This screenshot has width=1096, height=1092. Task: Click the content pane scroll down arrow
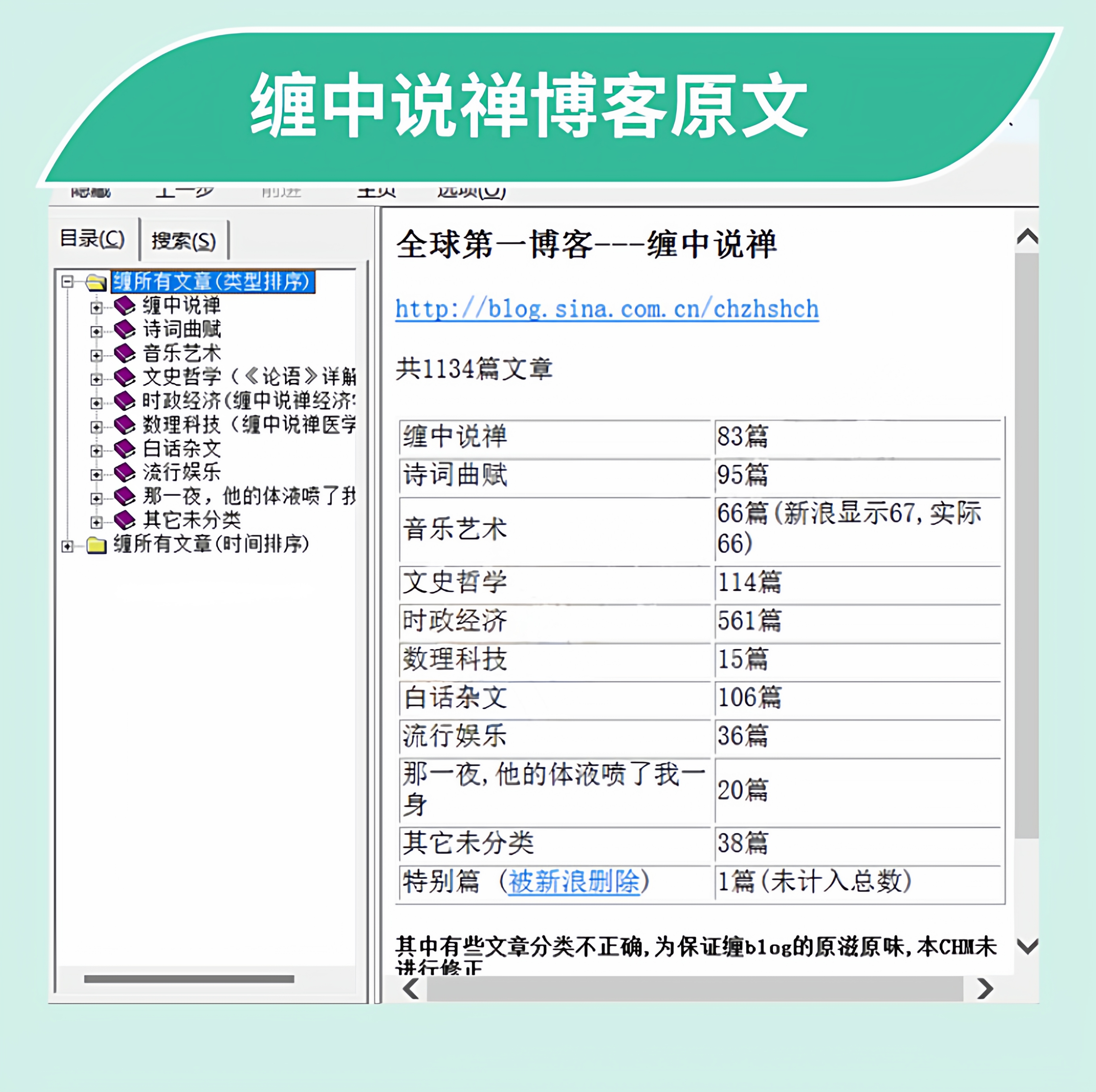click(x=1027, y=946)
